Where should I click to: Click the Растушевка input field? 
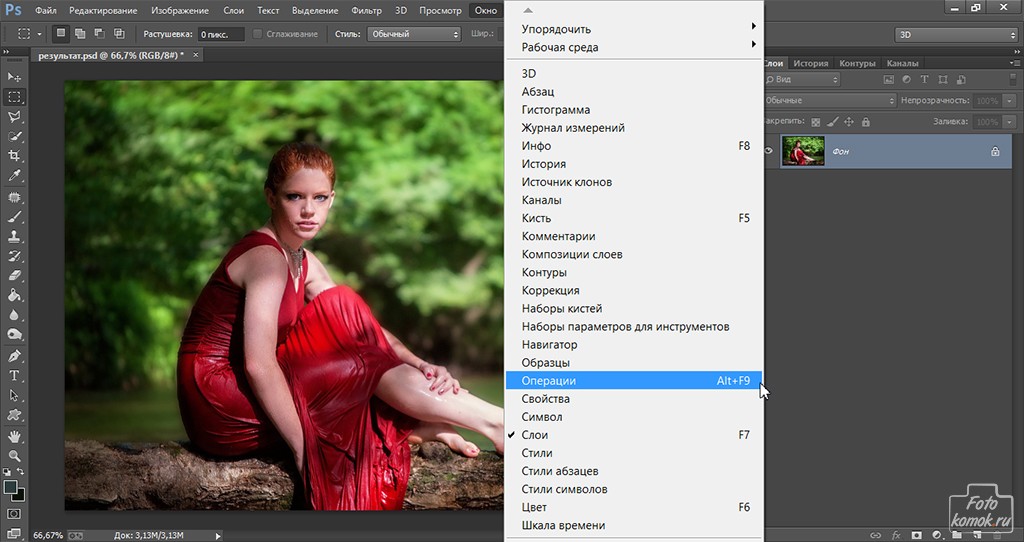(x=221, y=34)
